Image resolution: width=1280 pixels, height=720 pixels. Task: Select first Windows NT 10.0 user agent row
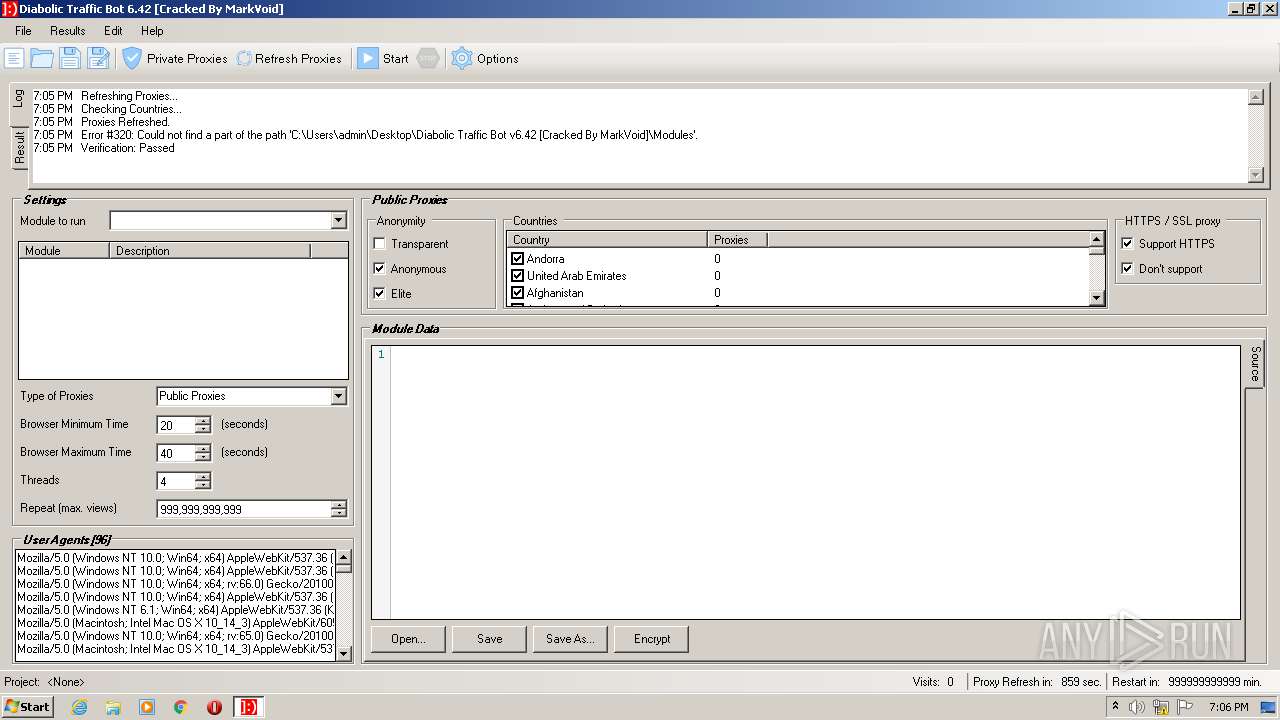pos(176,558)
